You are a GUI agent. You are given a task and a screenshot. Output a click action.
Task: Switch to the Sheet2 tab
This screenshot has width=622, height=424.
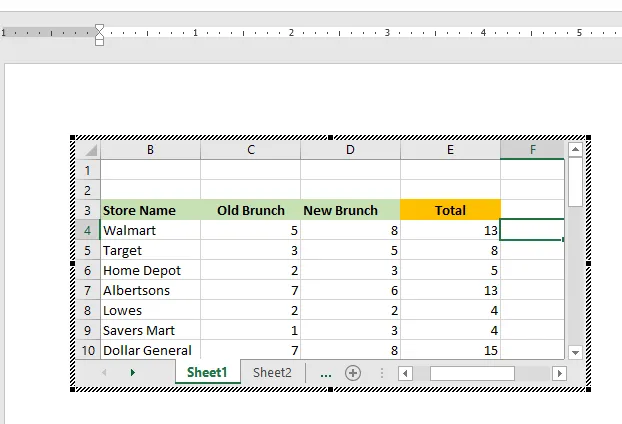[x=272, y=372]
